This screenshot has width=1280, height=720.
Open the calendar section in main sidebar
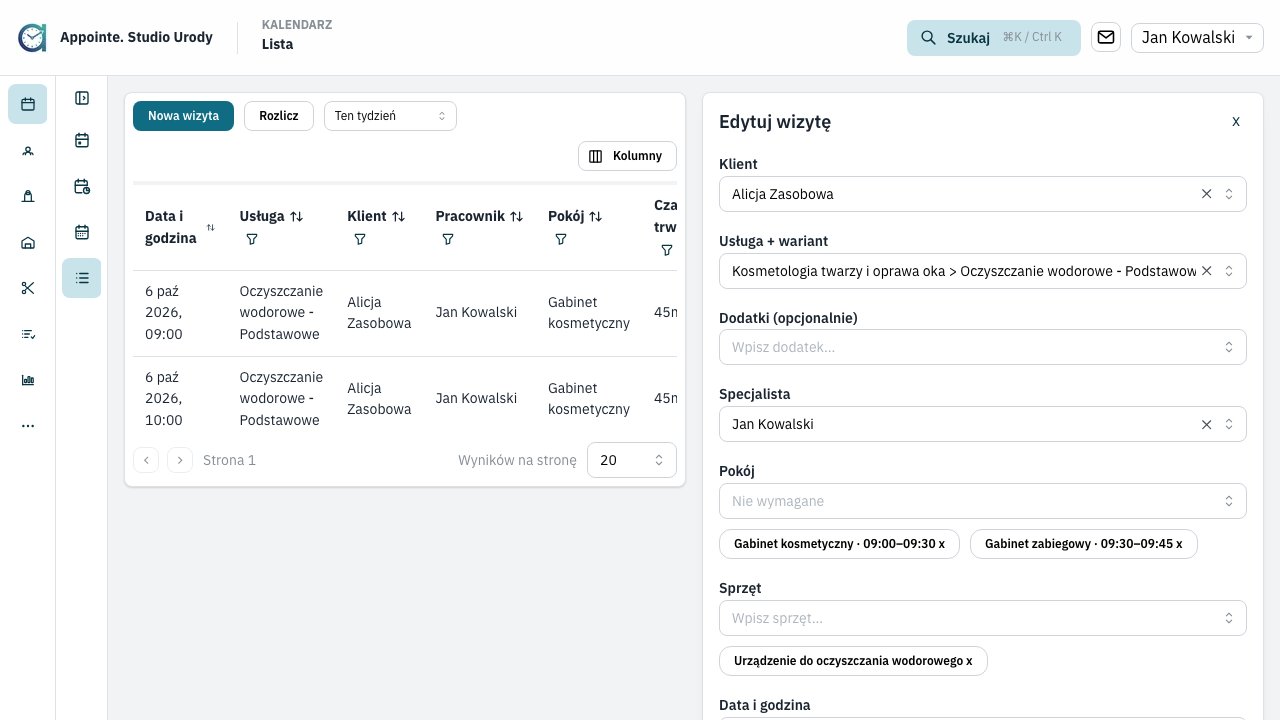click(28, 104)
